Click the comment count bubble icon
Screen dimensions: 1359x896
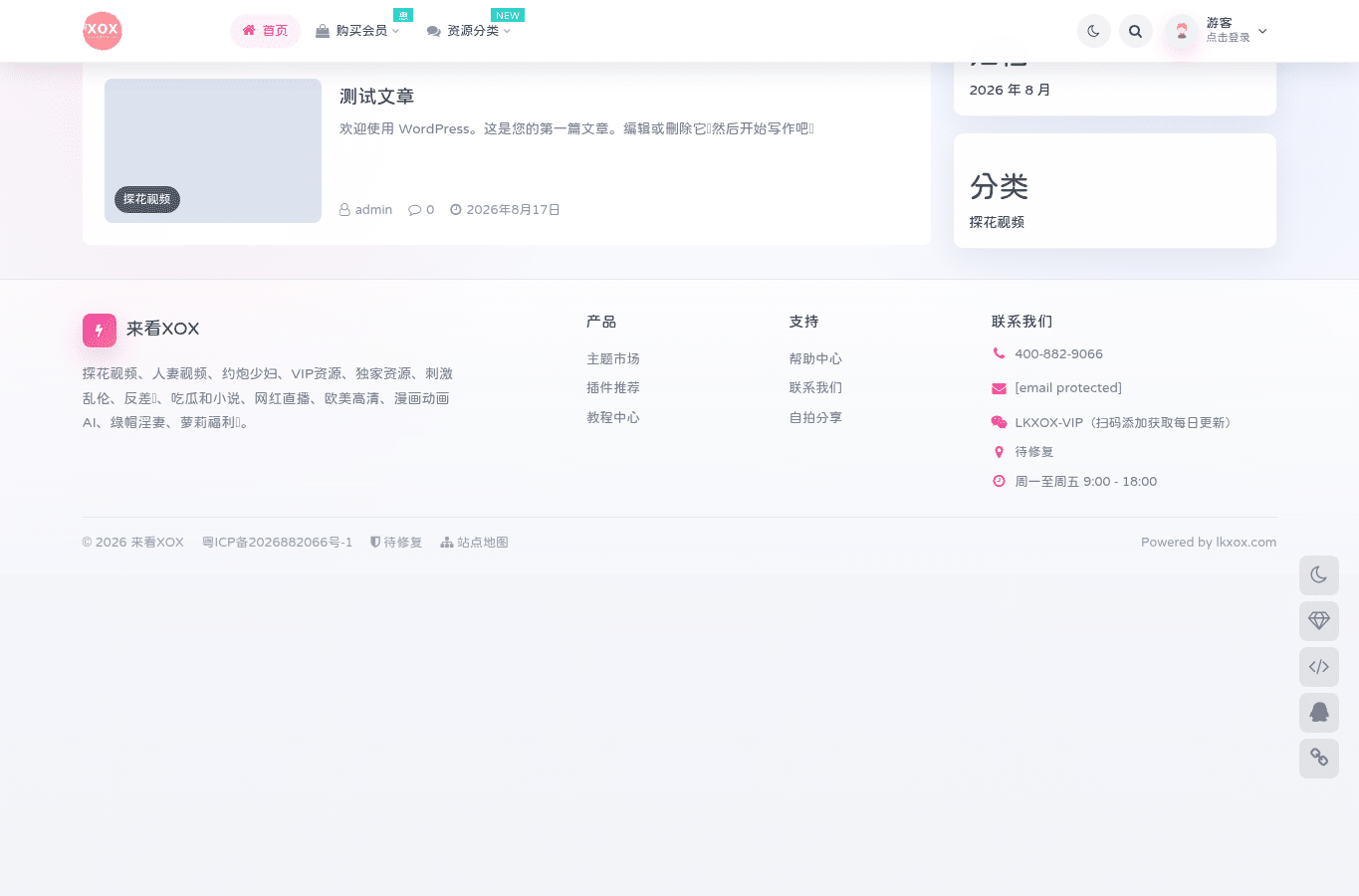click(x=415, y=210)
